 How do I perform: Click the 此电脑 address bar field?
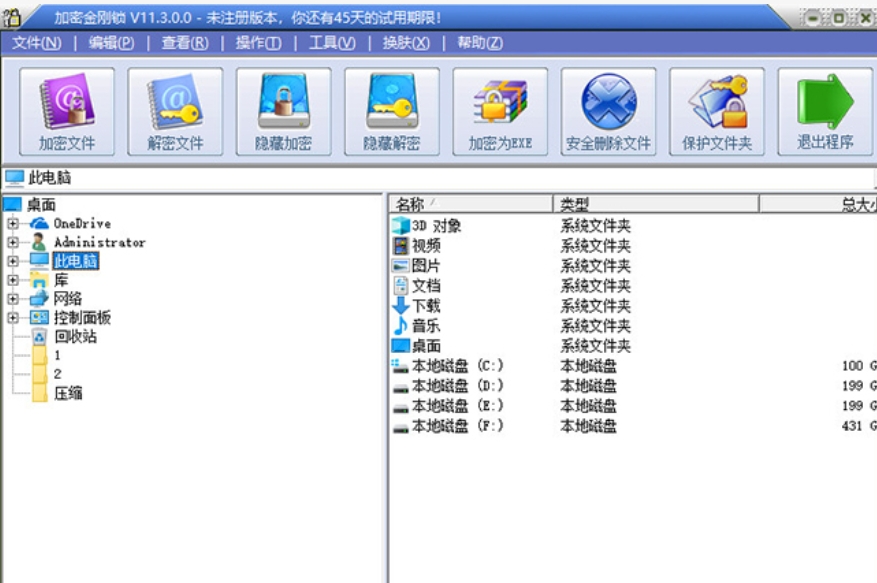coord(438,178)
